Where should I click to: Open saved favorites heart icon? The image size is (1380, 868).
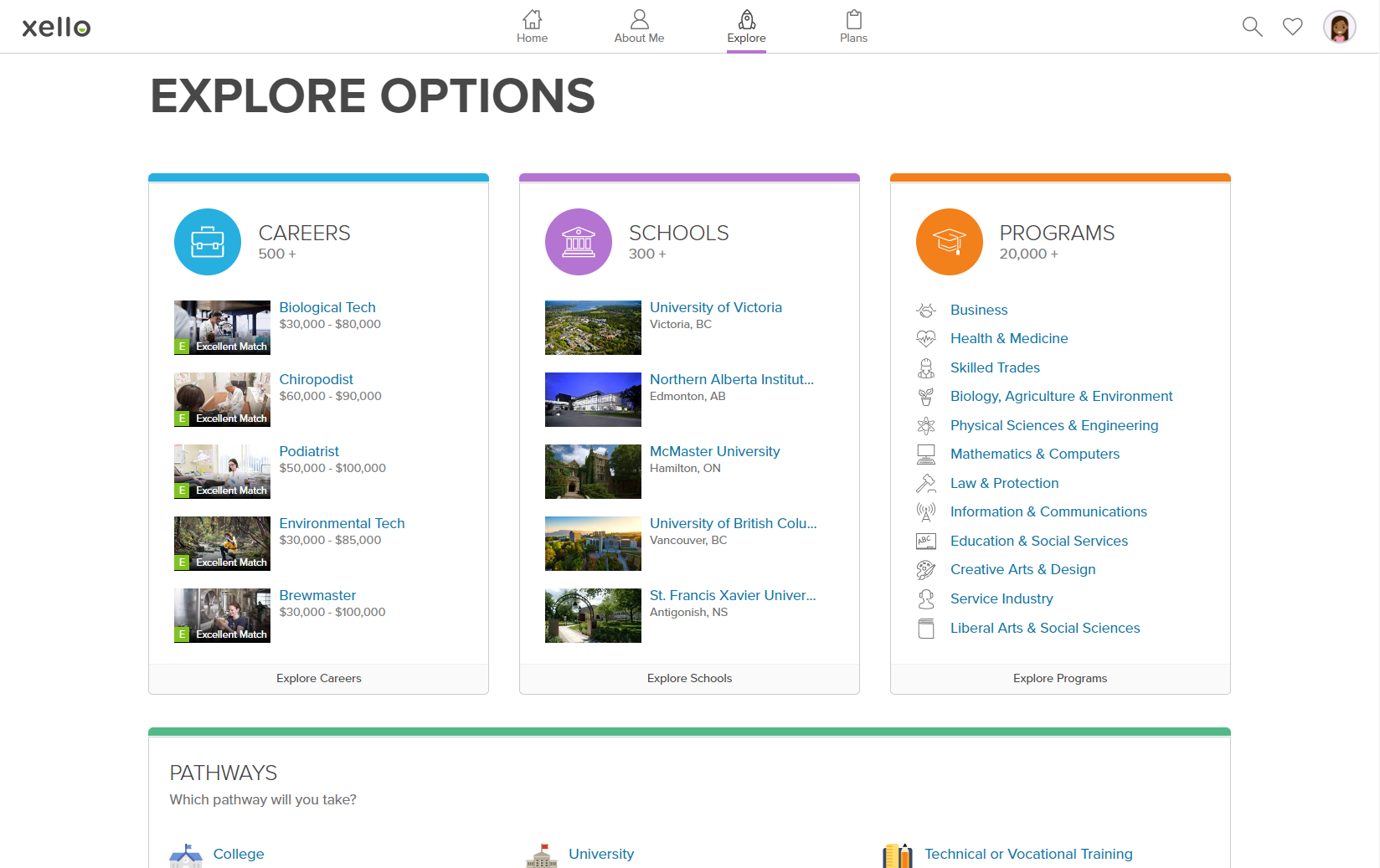[x=1293, y=27]
